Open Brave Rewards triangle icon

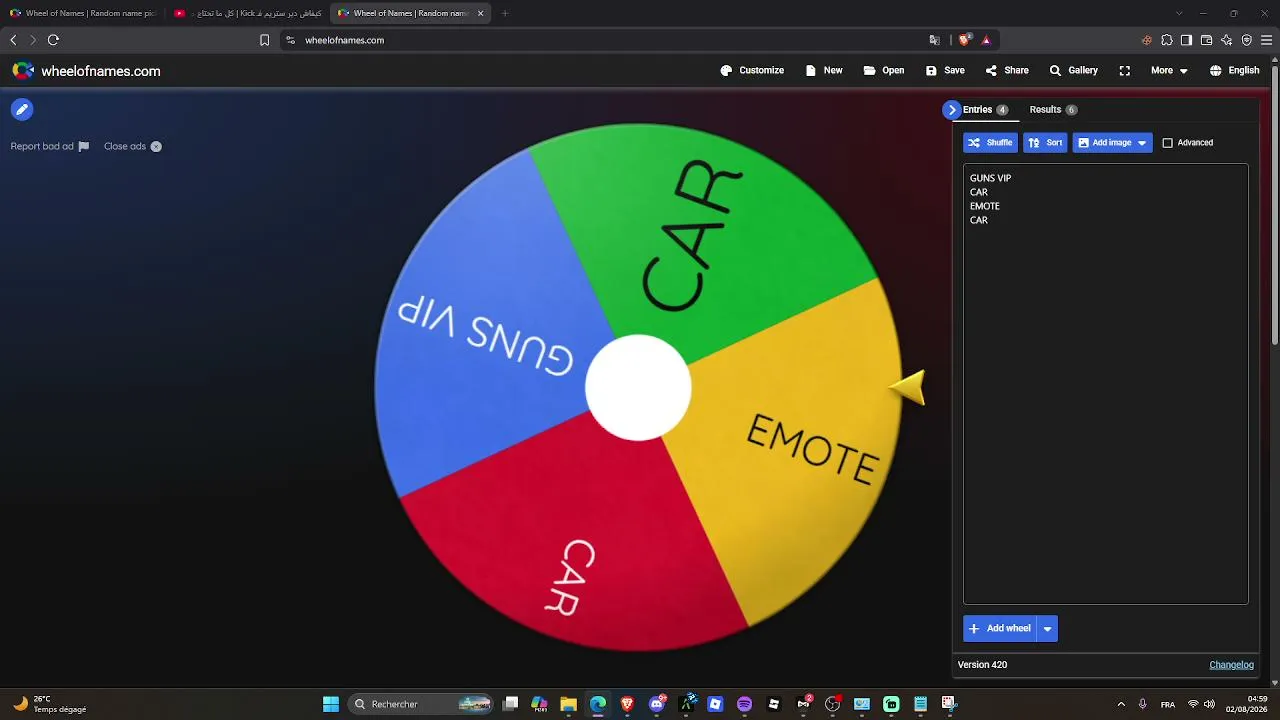986,40
